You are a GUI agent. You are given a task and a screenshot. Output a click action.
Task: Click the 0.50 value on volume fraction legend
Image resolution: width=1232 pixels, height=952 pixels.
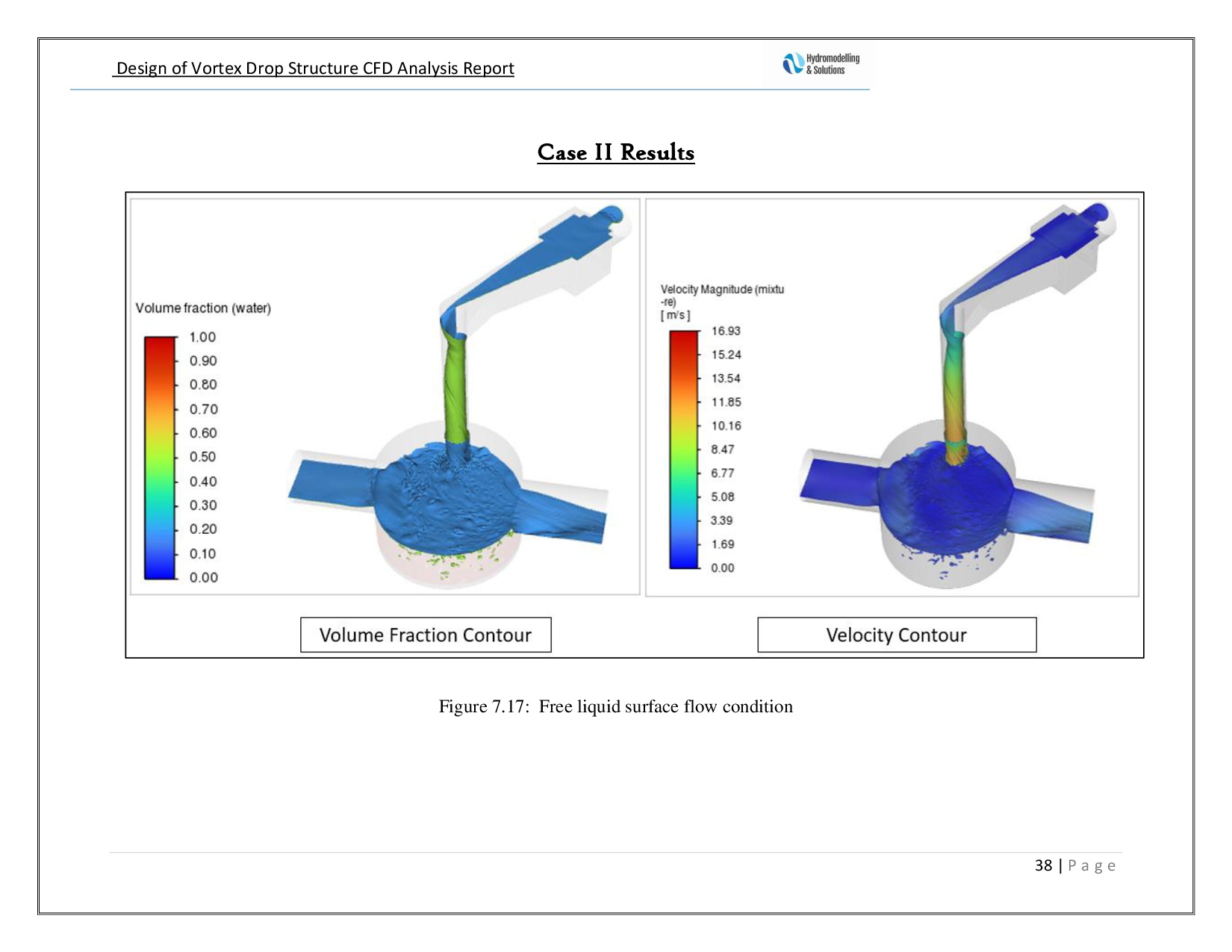(x=202, y=457)
